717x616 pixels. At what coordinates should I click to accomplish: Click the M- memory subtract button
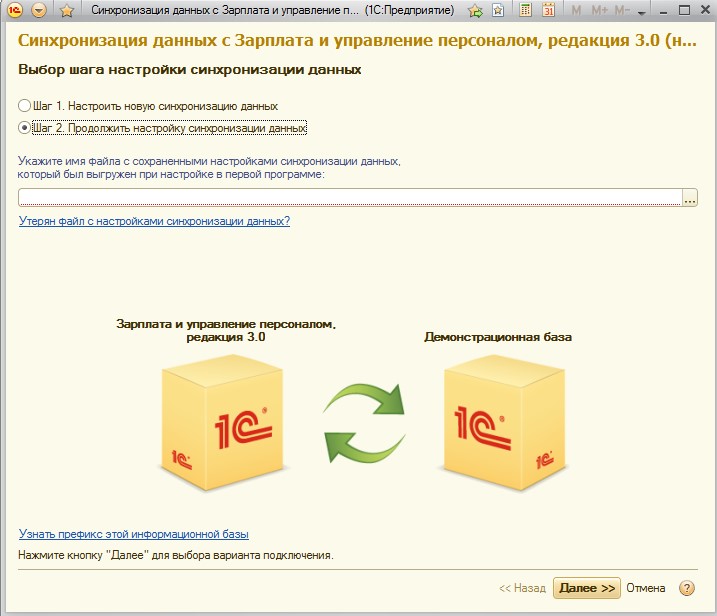coord(622,10)
